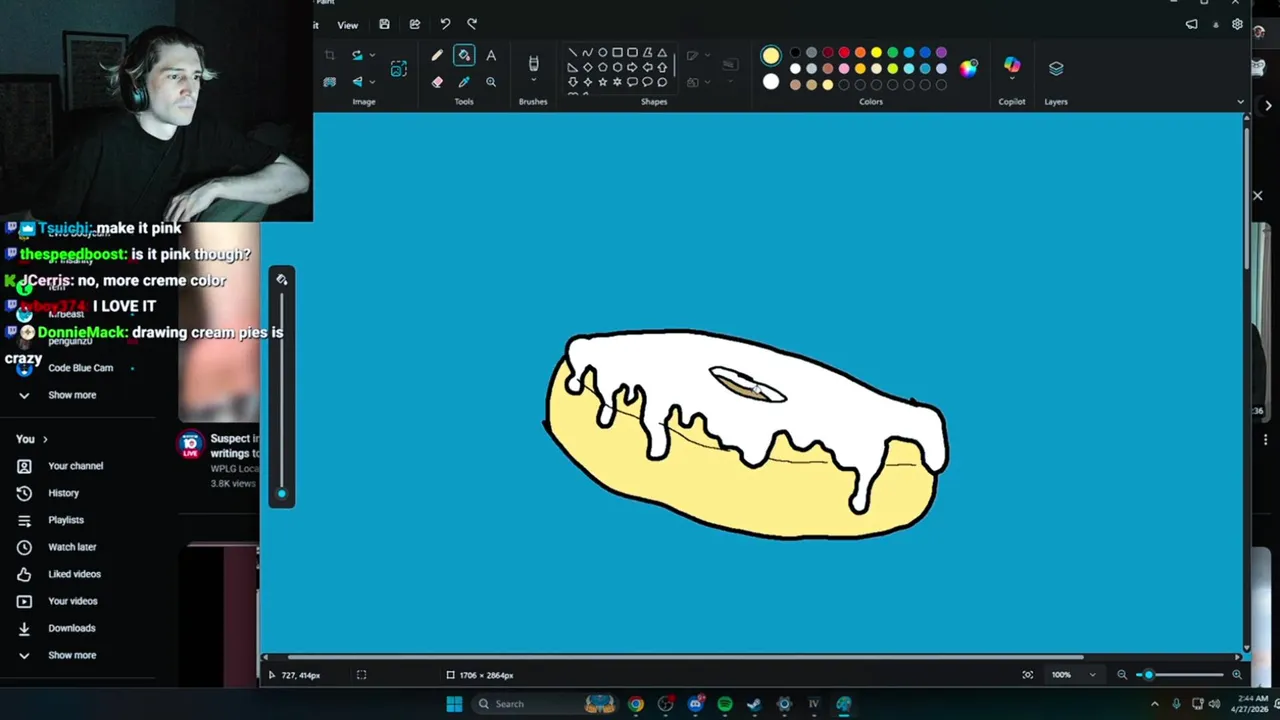Open 'Liked videos' in YouTube sidebar
Viewport: 1280px width, 720px height.
click(74, 574)
